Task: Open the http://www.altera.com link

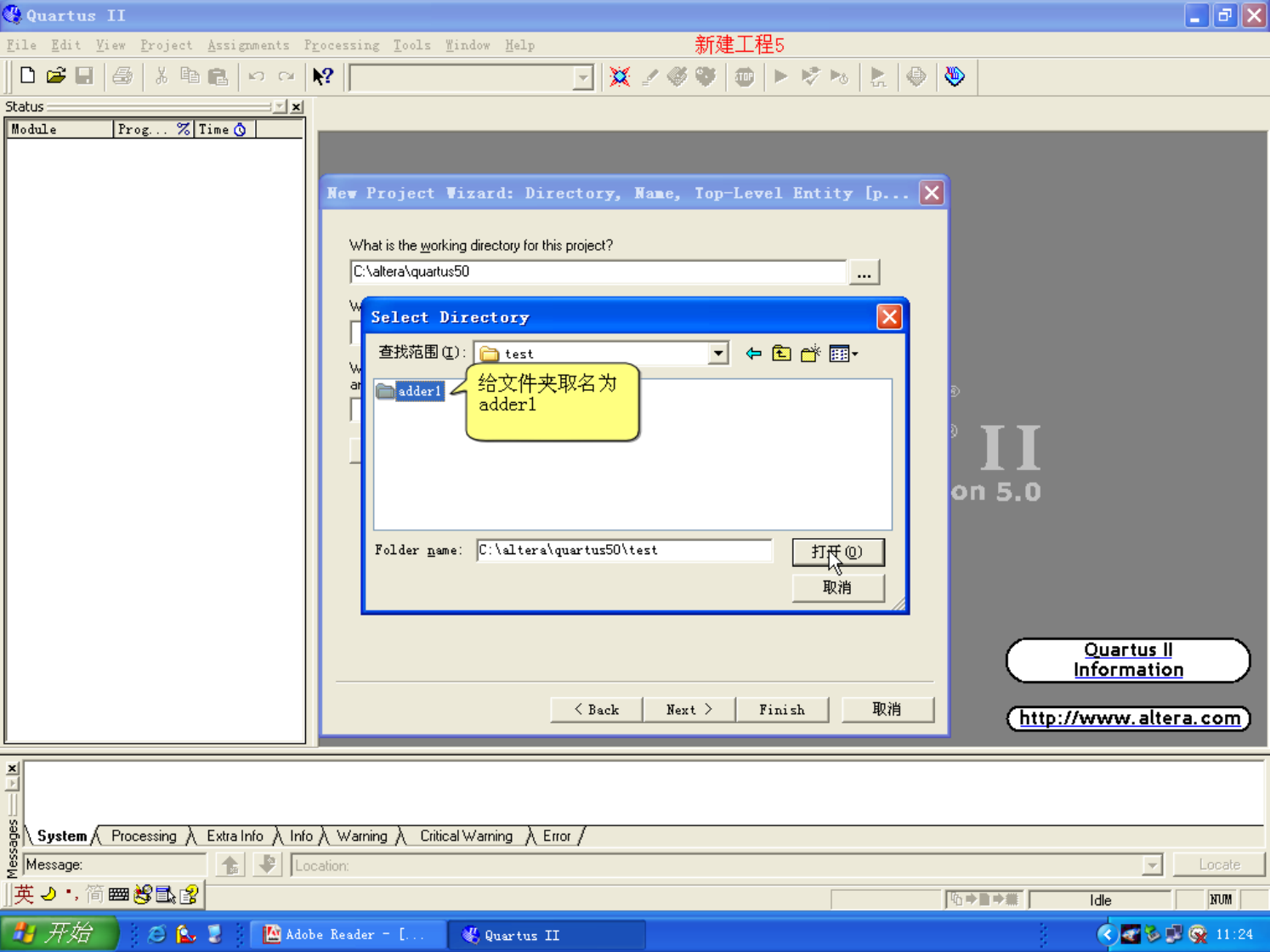Action: (1129, 718)
